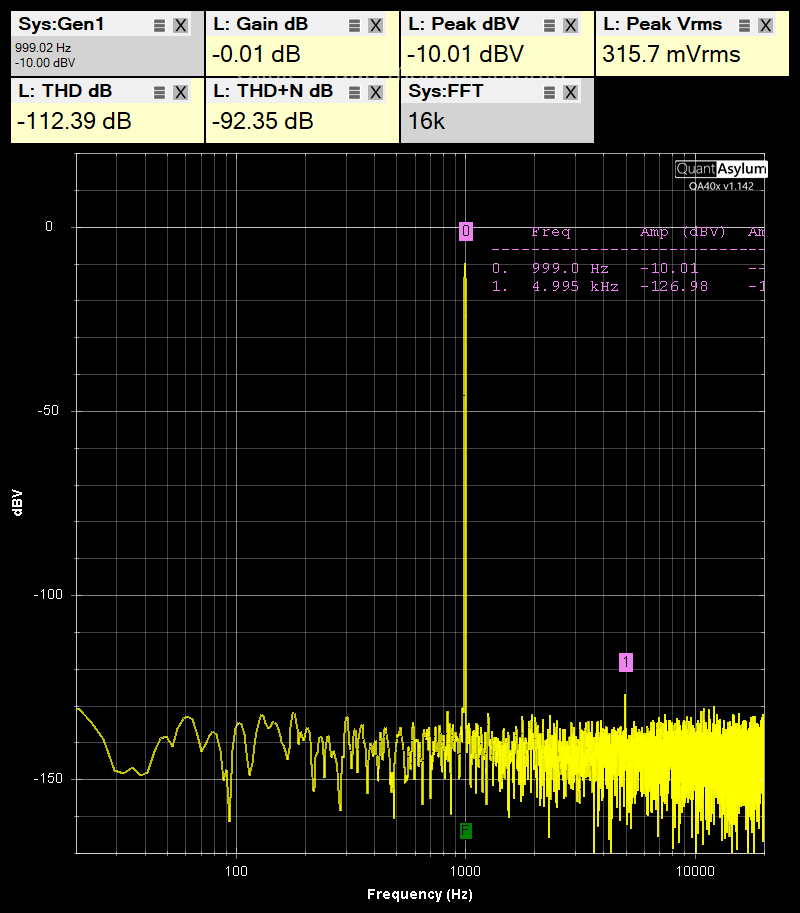
Task: Click the -100 tick on dBV axis
Action: click(48, 594)
